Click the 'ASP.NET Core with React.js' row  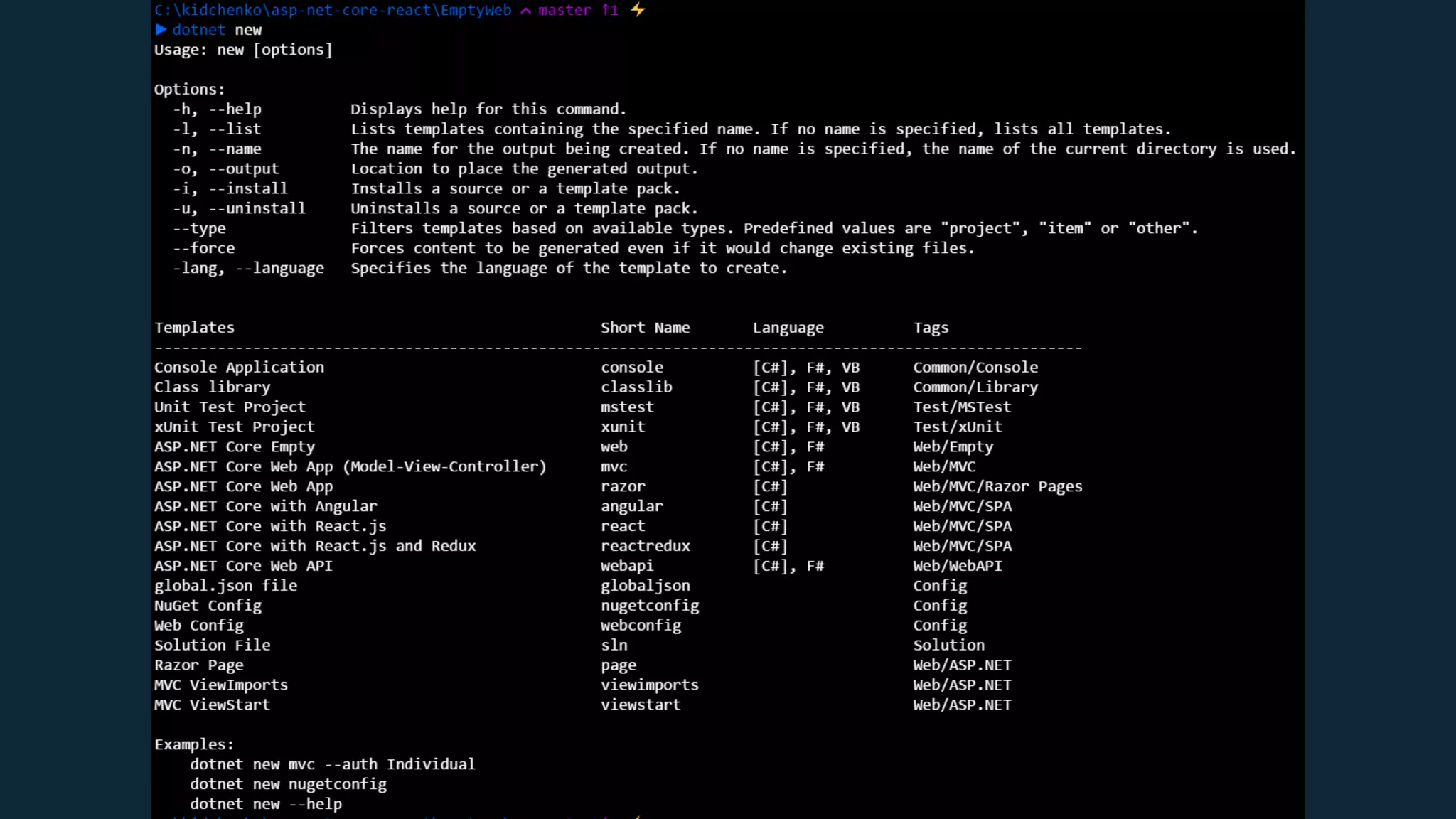click(270, 526)
